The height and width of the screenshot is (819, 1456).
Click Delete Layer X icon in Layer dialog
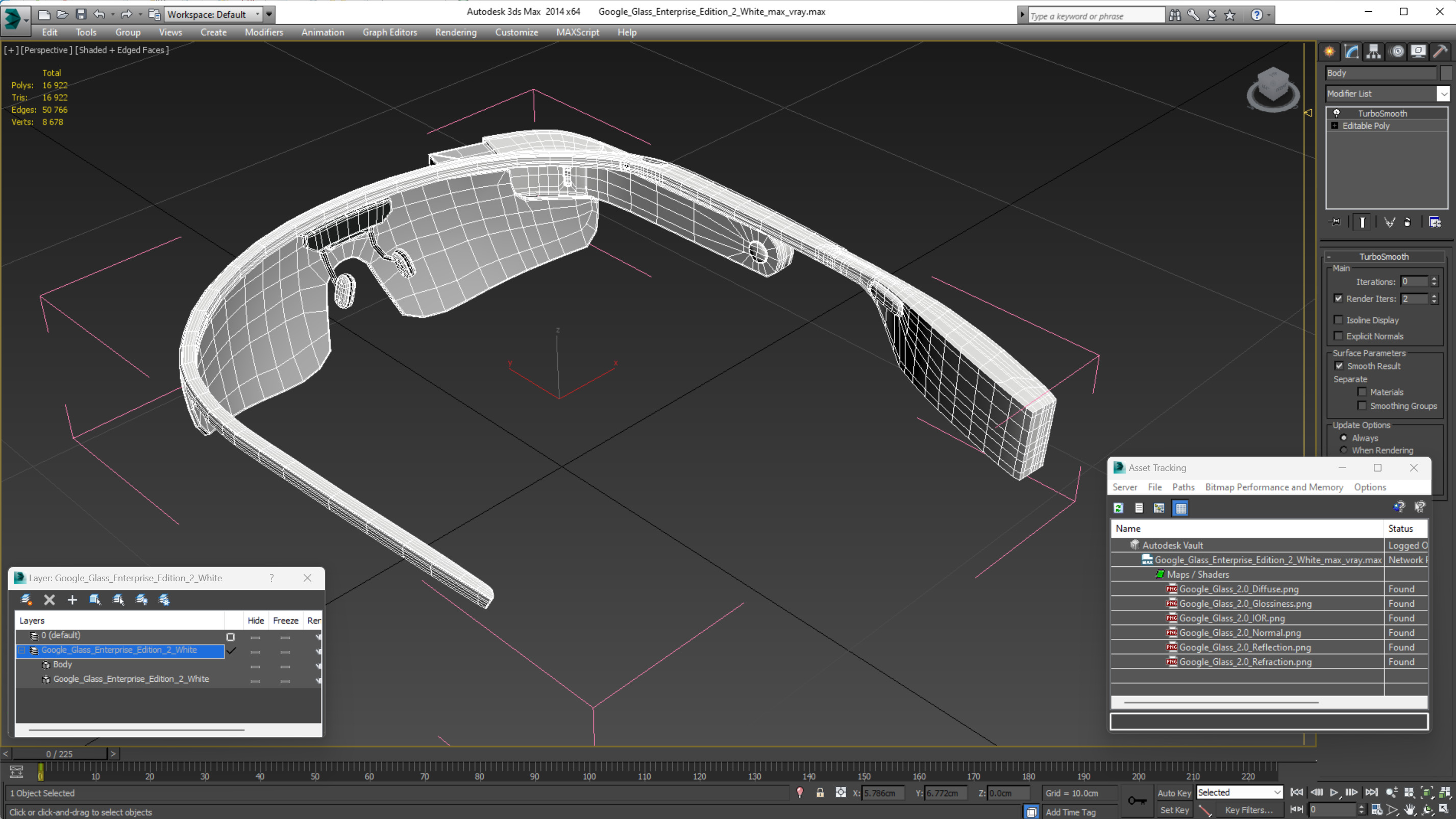point(49,600)
